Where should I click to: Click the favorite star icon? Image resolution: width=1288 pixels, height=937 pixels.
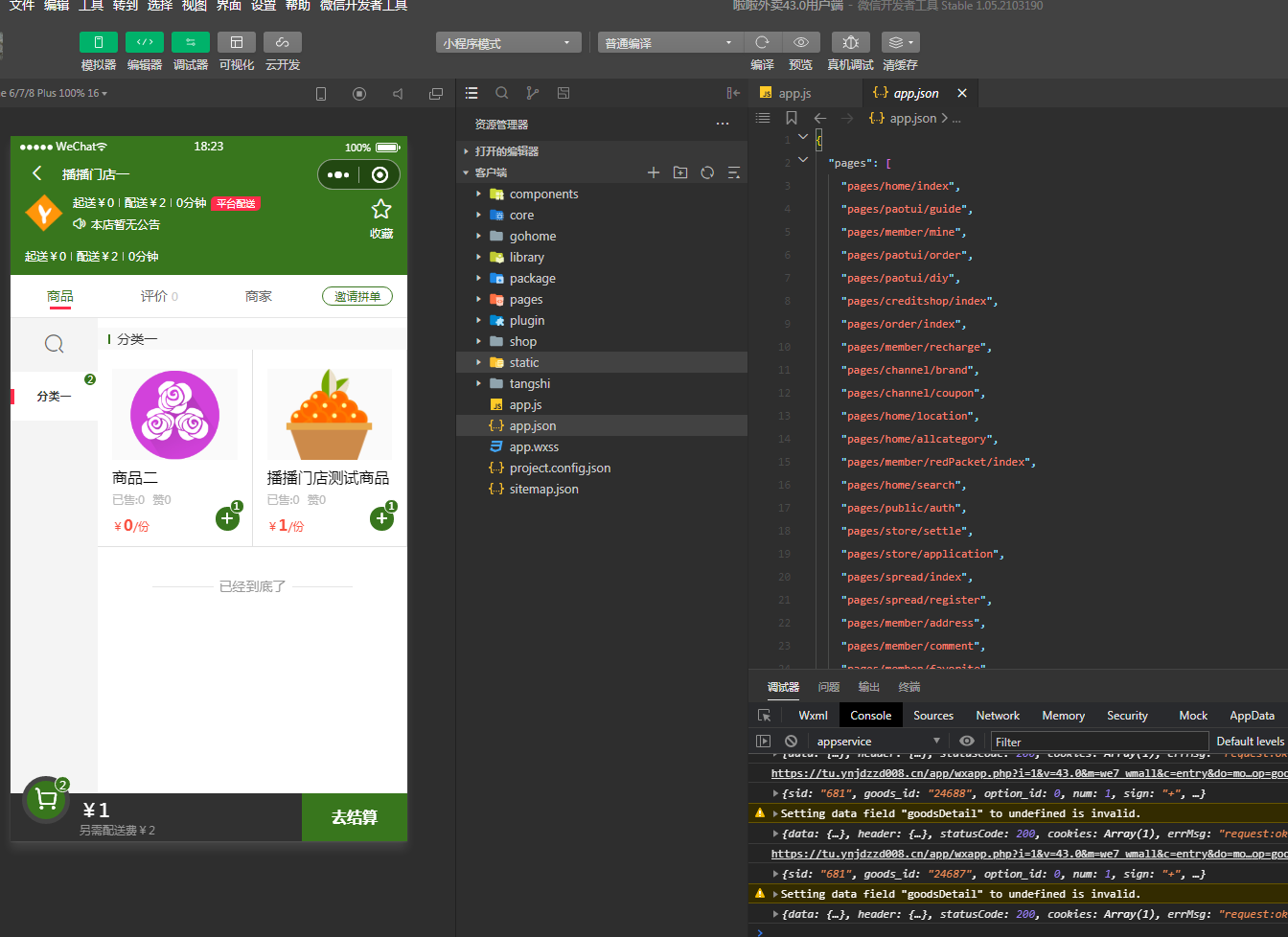click(381, 210)
